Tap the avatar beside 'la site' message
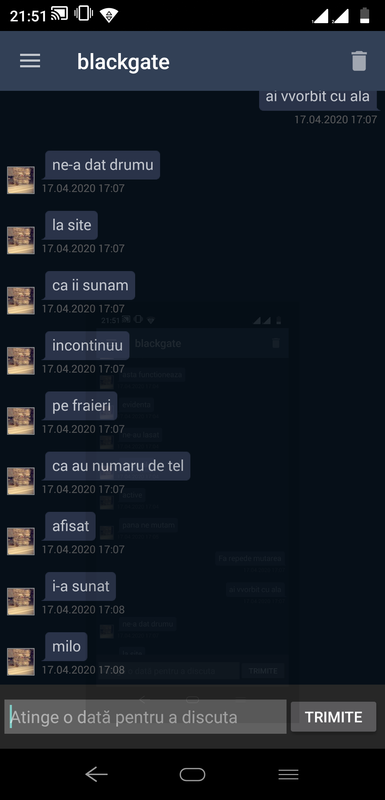The width and height of the screenshot is (385, 800). click(21, 240)
